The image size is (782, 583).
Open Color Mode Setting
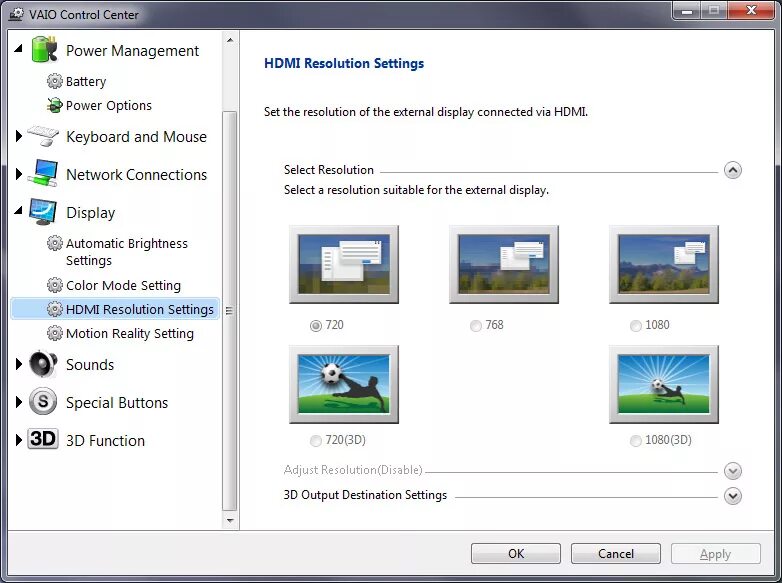pyautogui.click(x=123, y=285)
